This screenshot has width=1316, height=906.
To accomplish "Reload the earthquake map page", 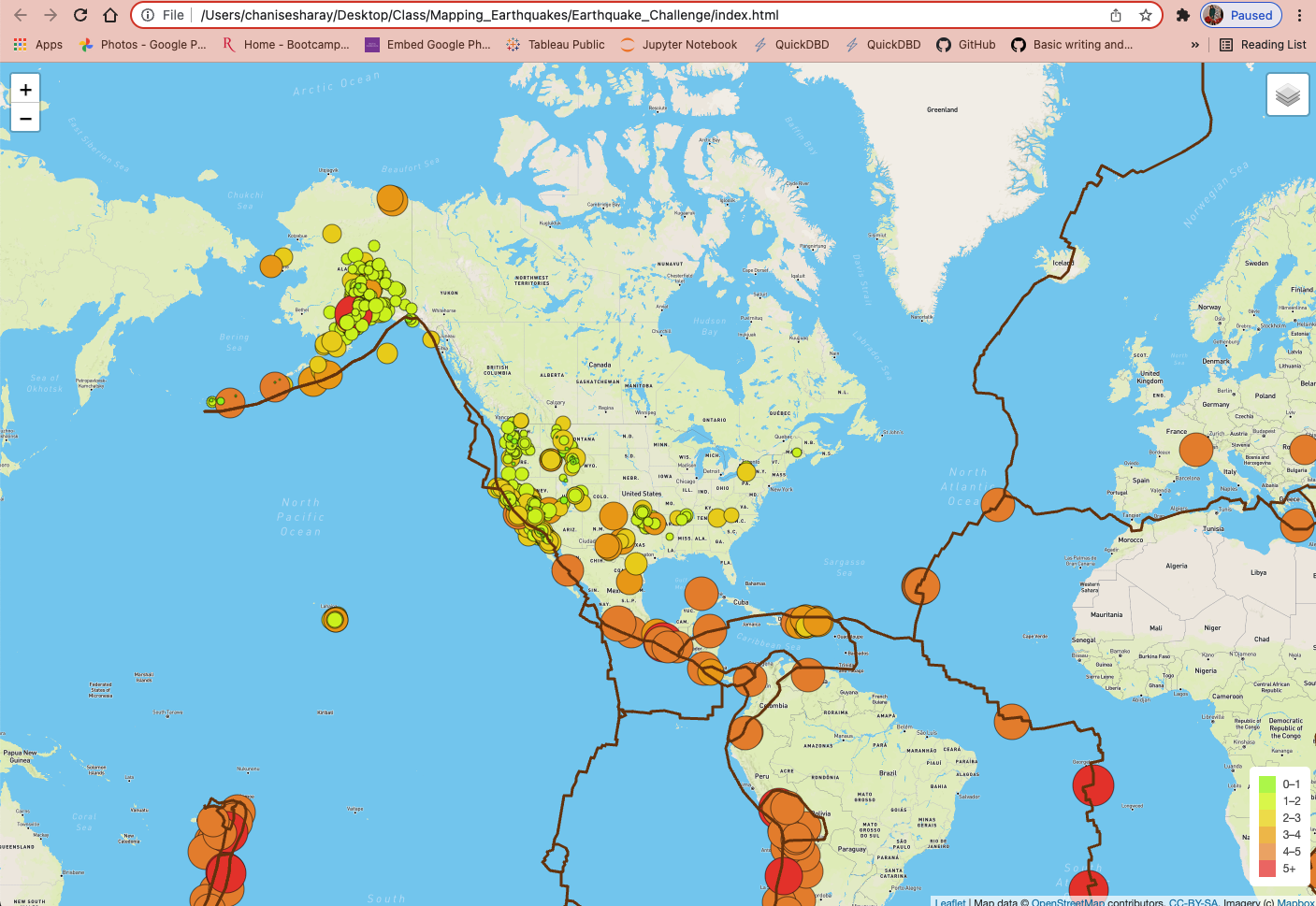I will click(x=80, y=15).
